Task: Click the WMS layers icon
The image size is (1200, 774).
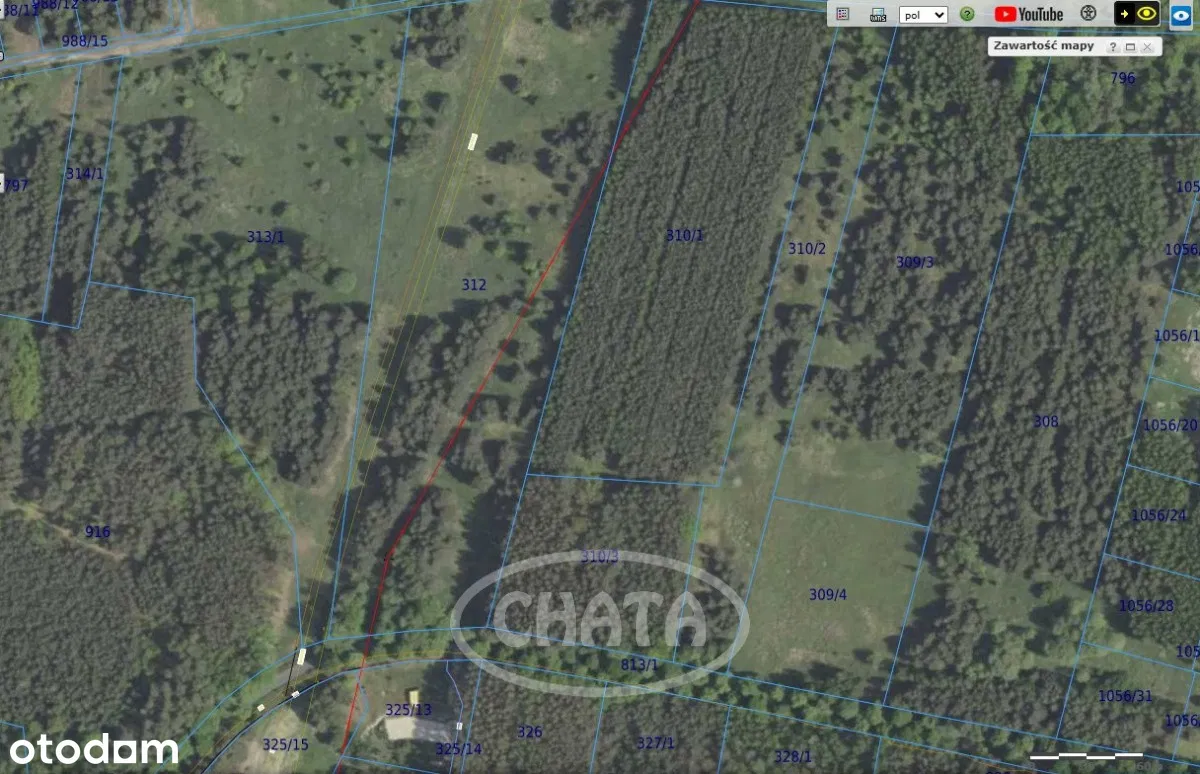Action: coord(877,14)
